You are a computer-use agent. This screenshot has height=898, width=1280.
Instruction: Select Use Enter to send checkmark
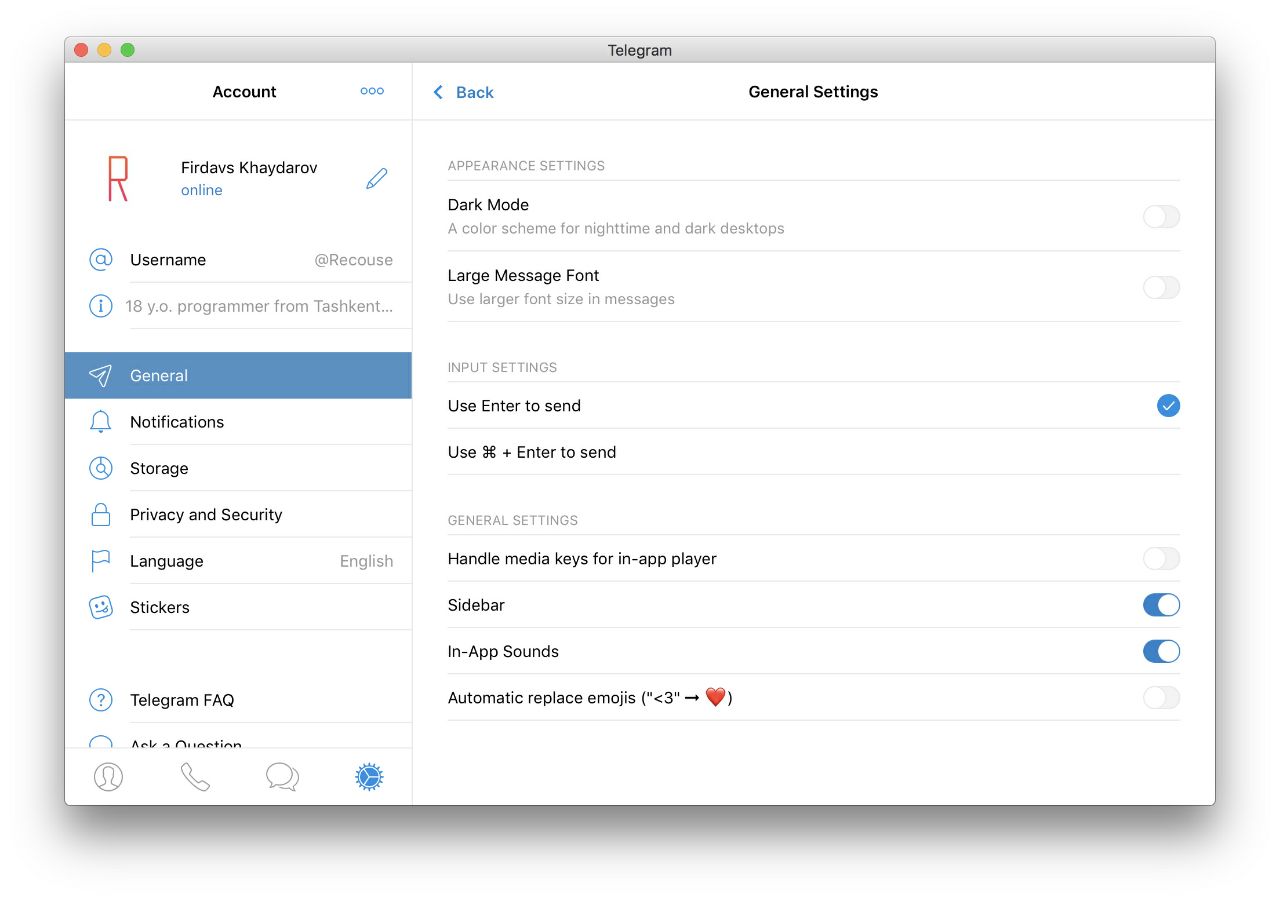point(1168,405)
